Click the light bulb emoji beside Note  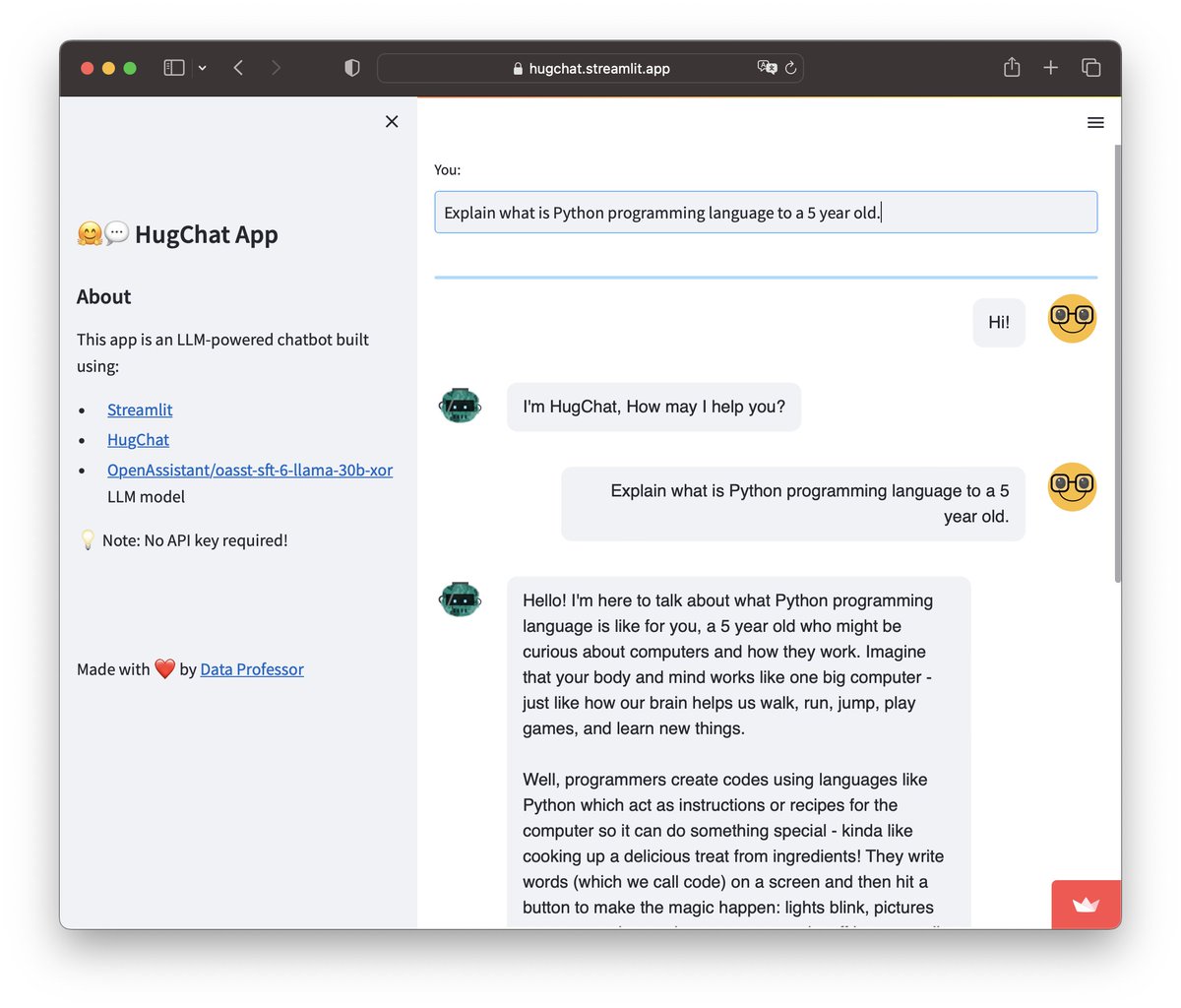88,540
